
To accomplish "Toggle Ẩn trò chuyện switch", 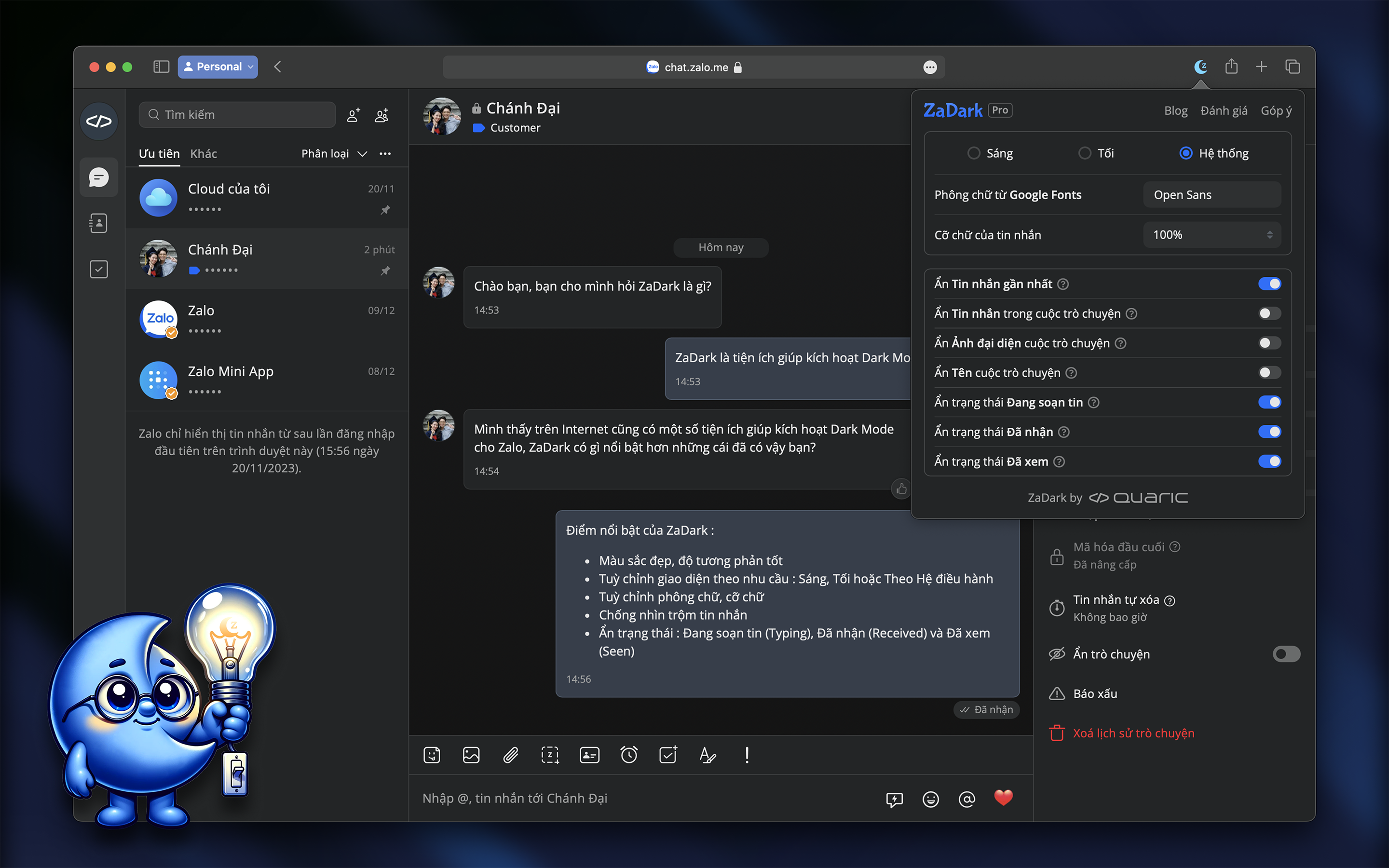I will [x=1286, y=654].
